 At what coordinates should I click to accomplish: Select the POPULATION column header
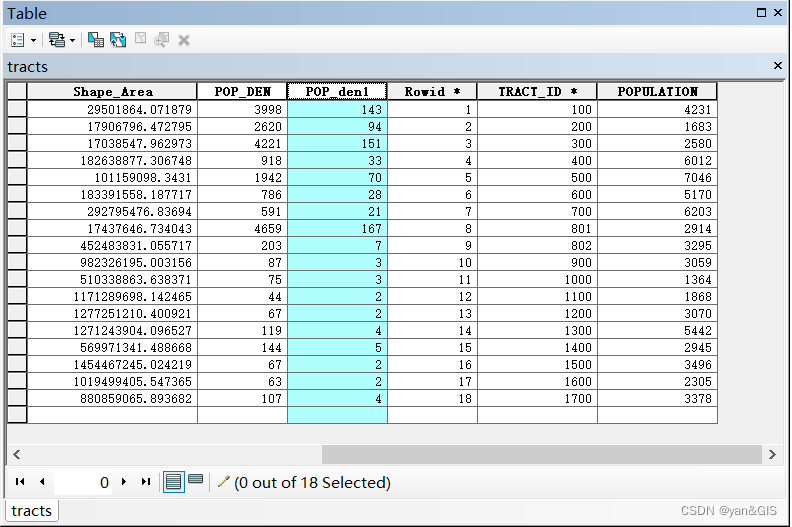pos(657,91)
